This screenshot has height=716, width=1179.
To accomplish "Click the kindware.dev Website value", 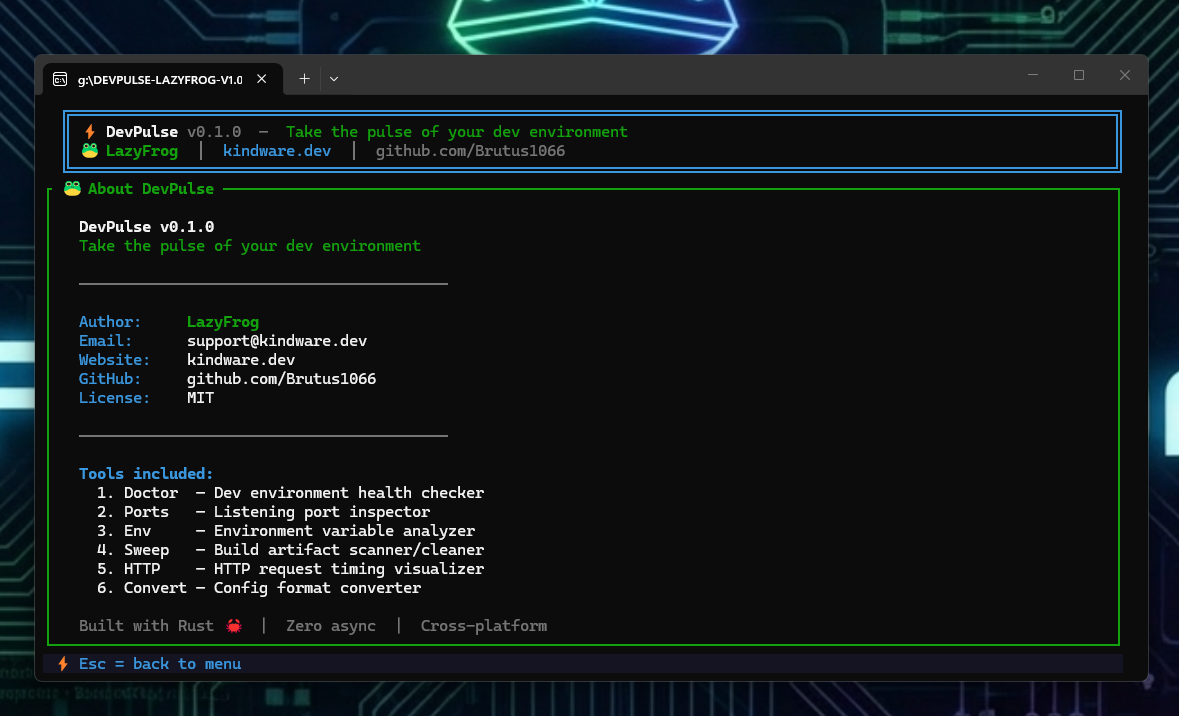I will (241, 360).
